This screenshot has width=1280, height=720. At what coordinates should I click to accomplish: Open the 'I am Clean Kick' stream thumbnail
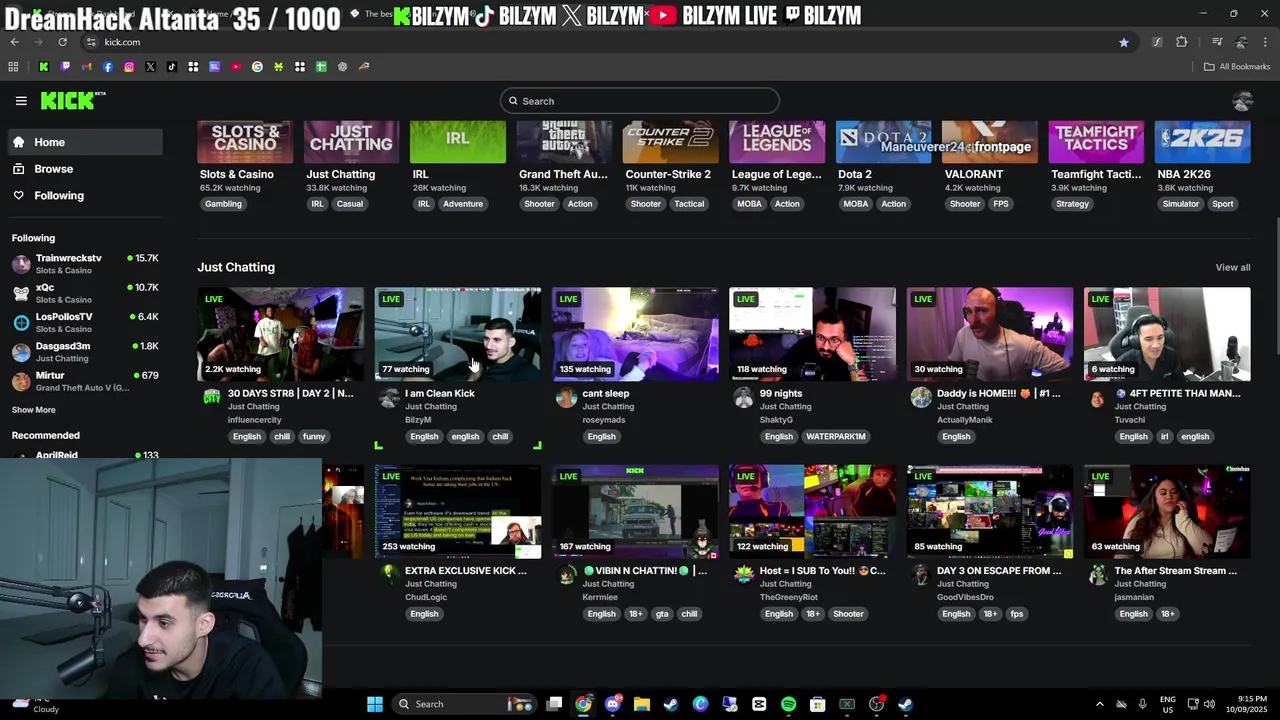(458, 334)
